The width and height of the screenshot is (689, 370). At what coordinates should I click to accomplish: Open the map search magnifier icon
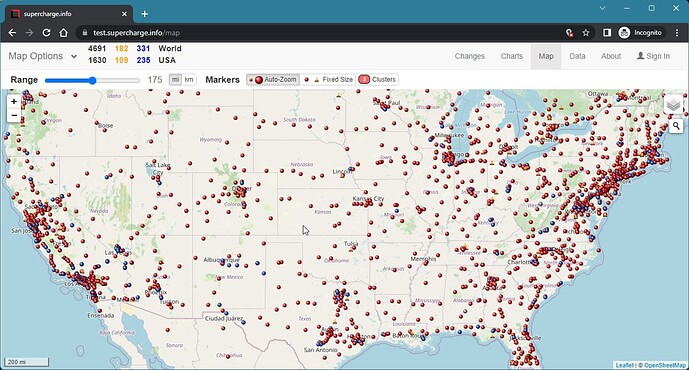pyautogui.click(x=676, y=126)
